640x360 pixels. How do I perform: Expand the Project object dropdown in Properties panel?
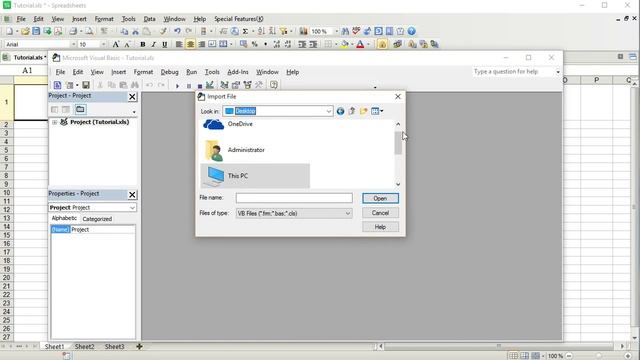pyautogui.click(x=132, y=208)
